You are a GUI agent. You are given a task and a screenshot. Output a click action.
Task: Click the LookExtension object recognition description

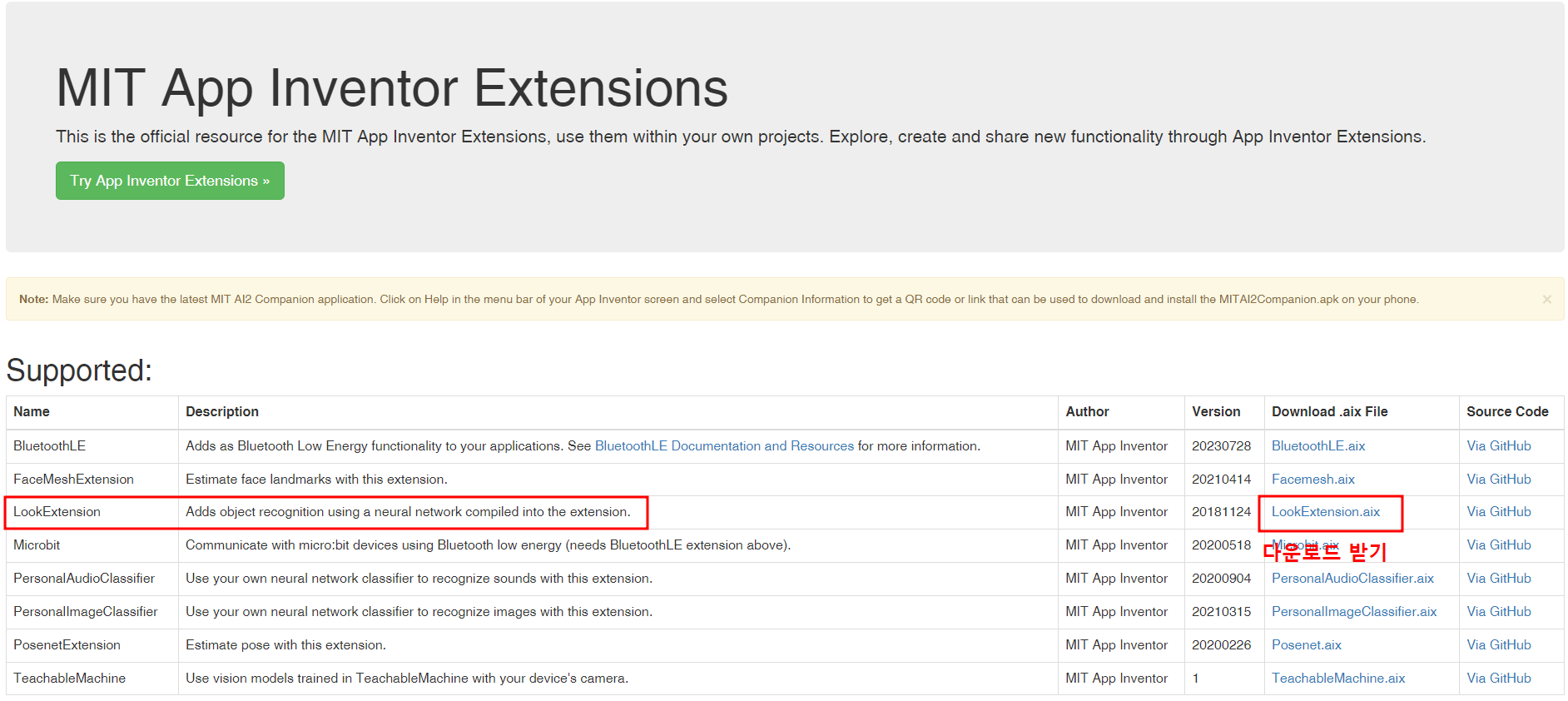pos(408,512)
